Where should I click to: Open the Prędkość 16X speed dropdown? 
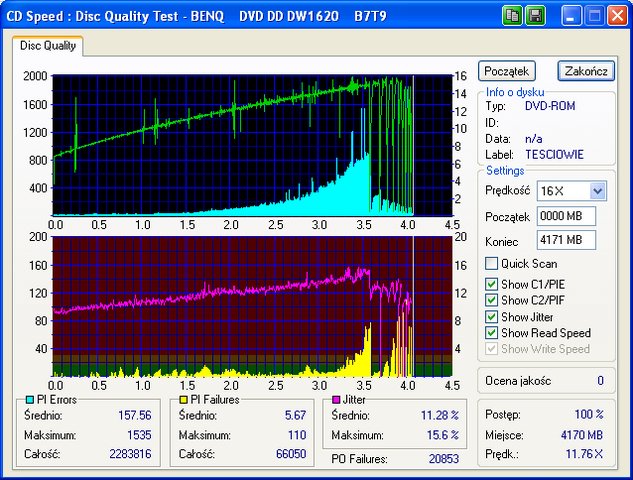point(597,191)
